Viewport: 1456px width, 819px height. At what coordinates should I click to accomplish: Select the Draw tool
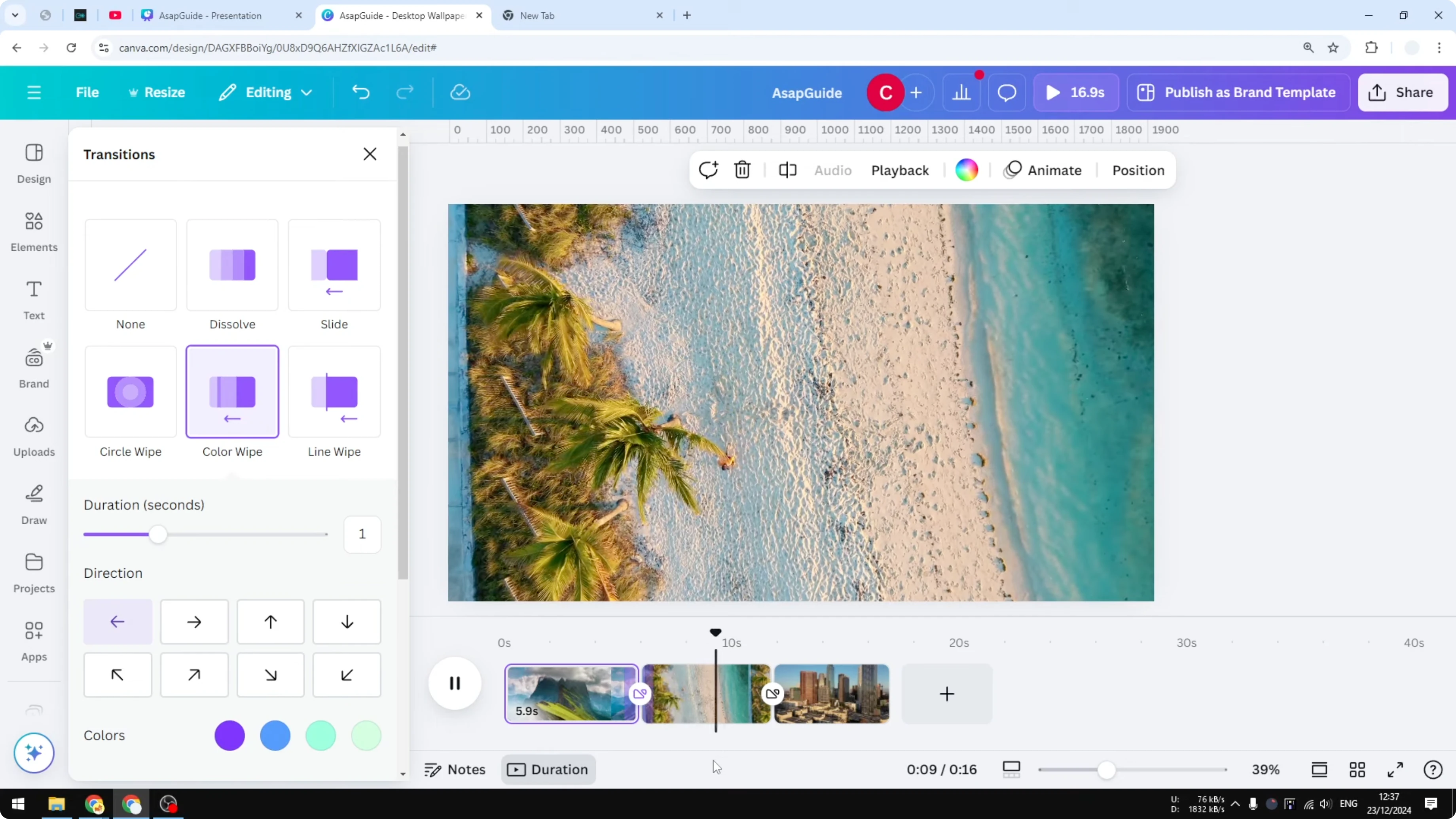[x=33, y=503]
